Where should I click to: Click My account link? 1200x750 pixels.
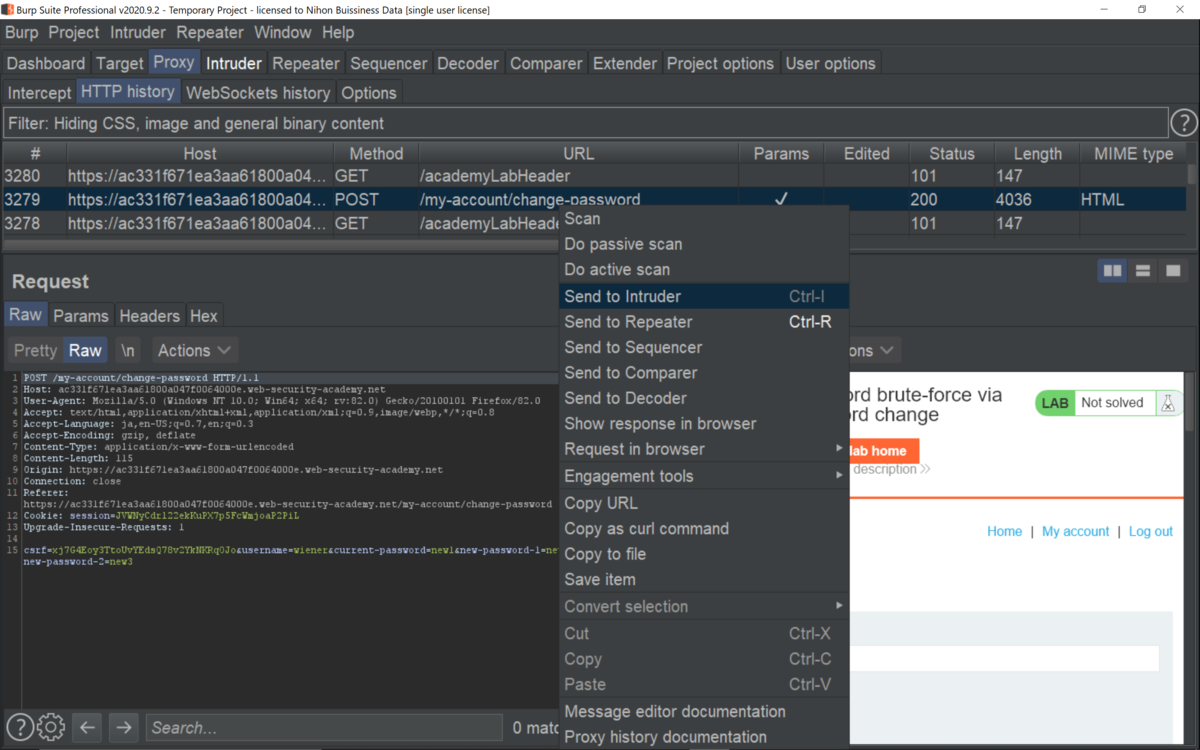click(x=1075, y=531)
